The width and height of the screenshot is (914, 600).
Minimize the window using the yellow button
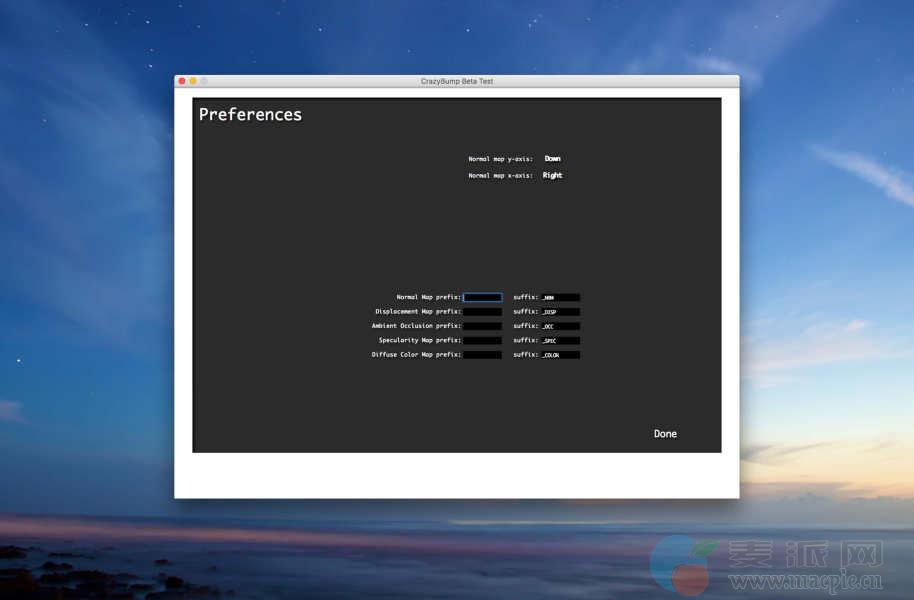pyautogui.click(x=193, y=81)
